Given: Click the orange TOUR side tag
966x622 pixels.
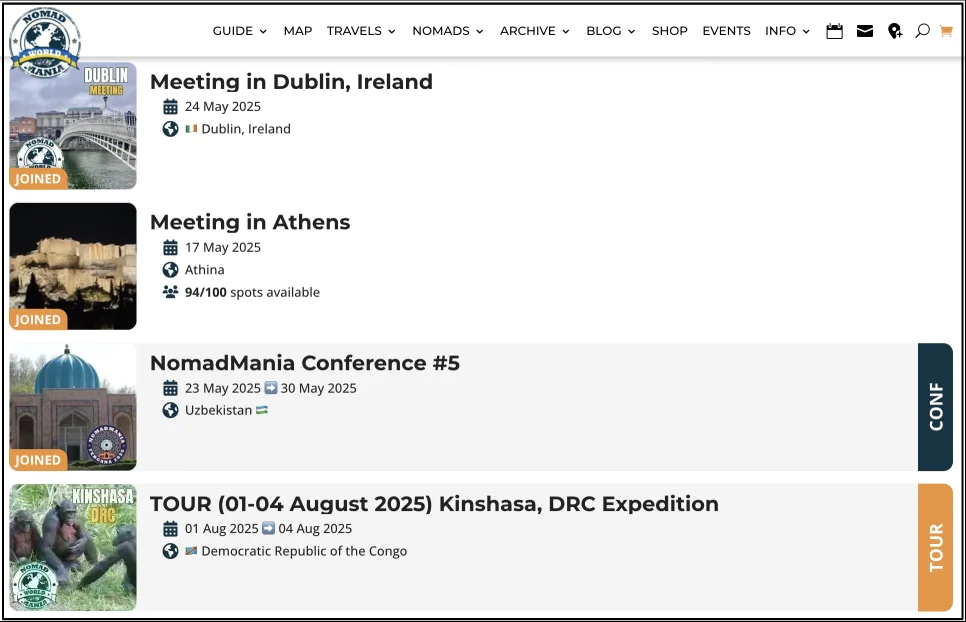Looking at the screenshot, I should tap(935, 547).
